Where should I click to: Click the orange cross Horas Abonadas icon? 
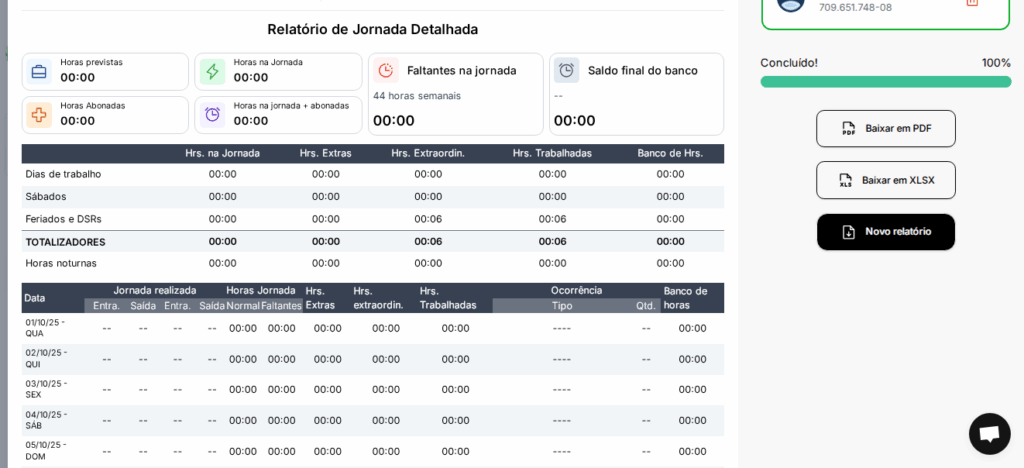(x=39, y=114)
